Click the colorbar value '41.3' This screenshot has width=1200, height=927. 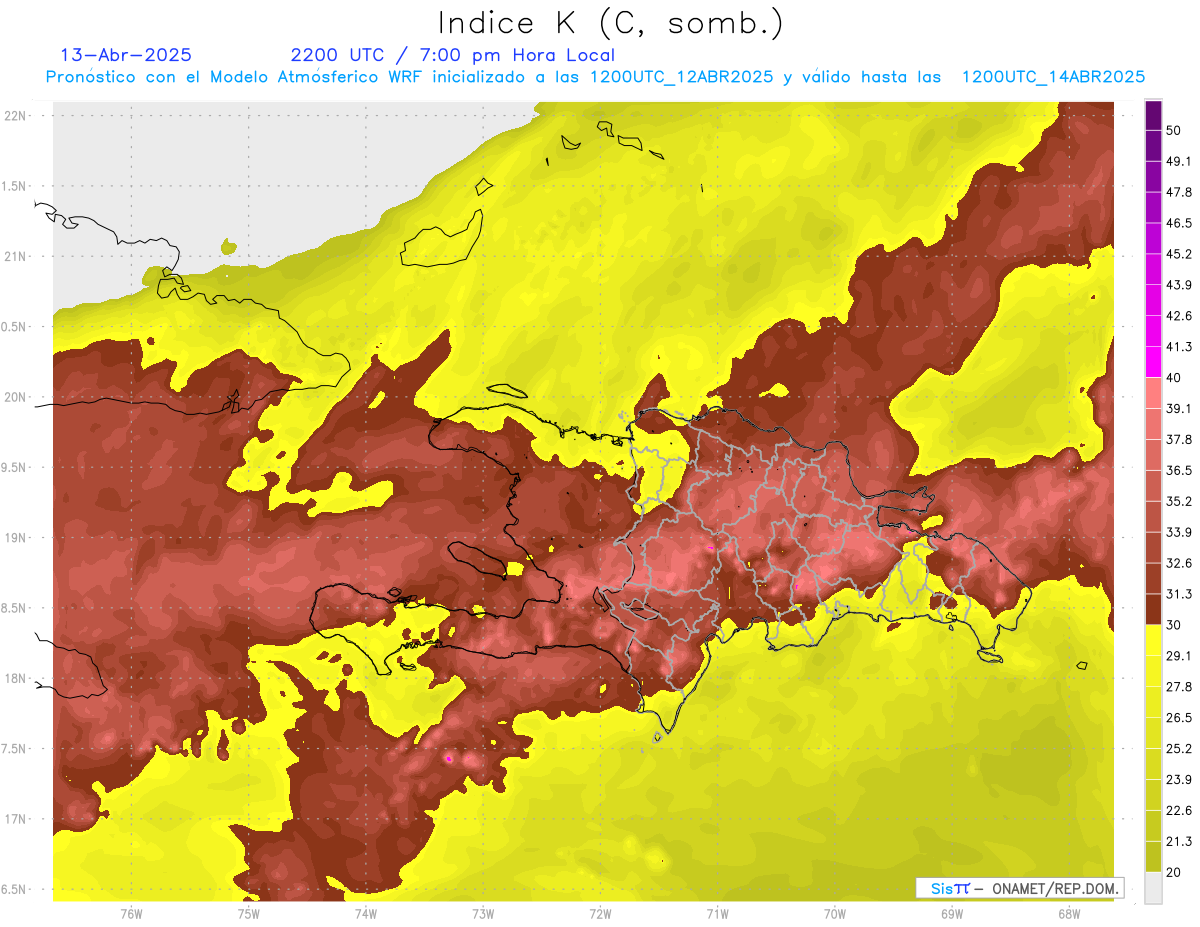pos(1179,347)
